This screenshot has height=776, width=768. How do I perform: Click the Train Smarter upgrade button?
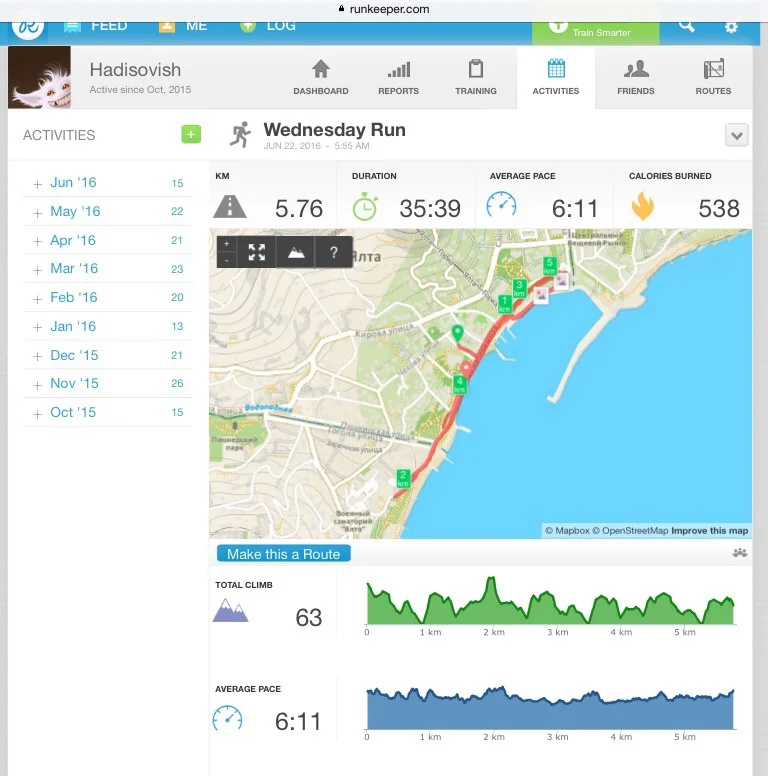click(x=595, y=33)
